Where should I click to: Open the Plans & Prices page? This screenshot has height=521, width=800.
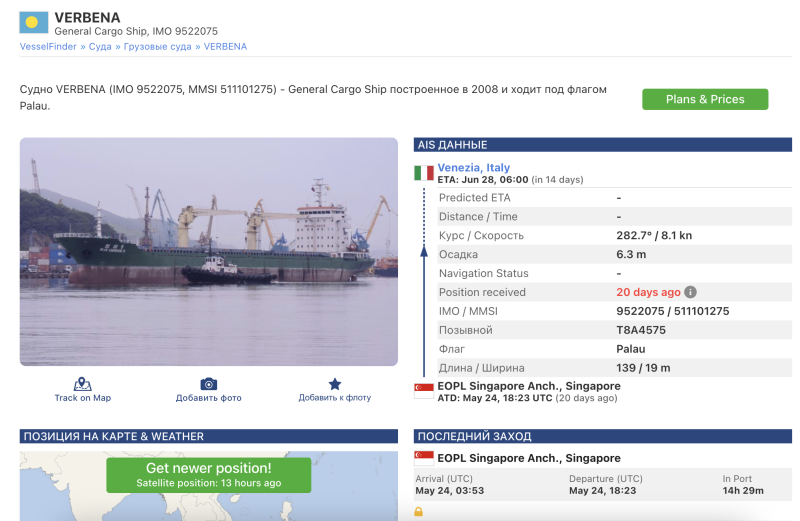pos(705,99)
